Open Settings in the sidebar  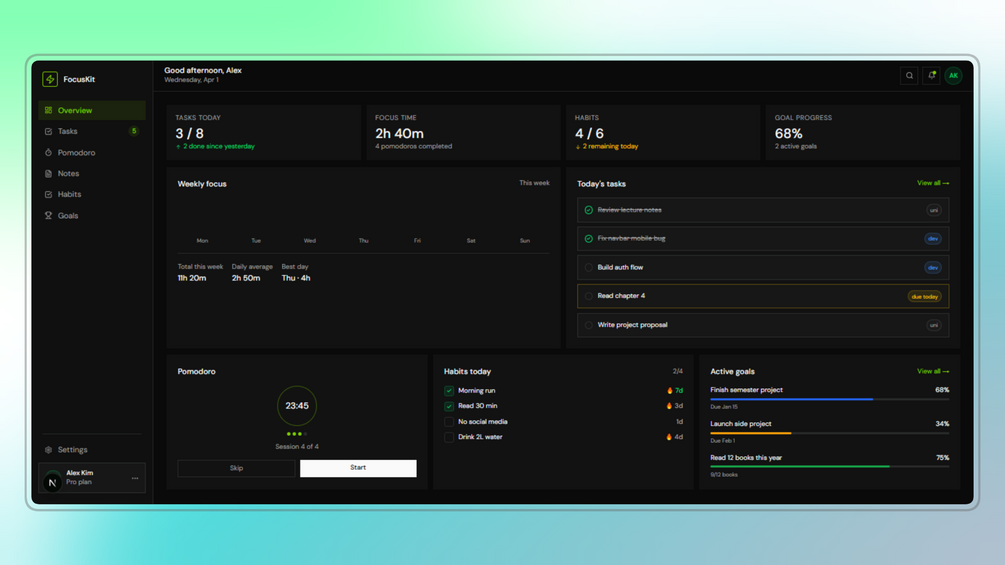click(92, 450)
